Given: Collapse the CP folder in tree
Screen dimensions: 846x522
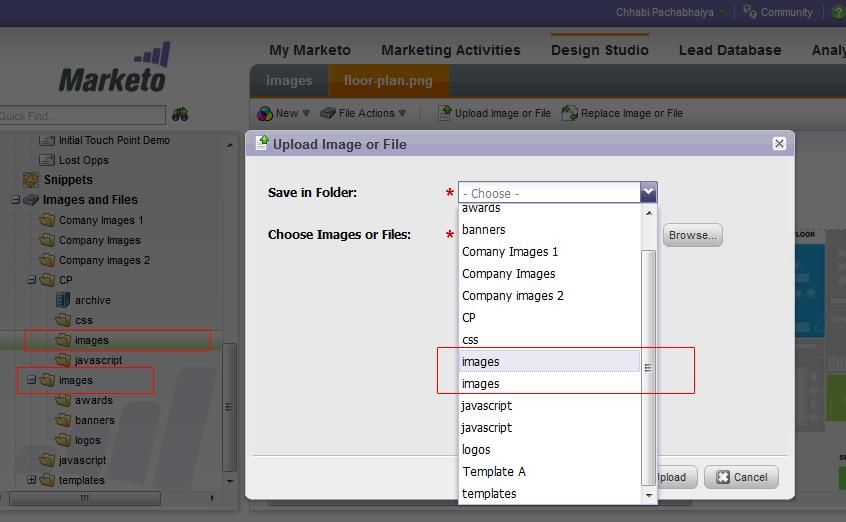Looking at the screenshot, I should pyautogui.click(x=32, y=280).
